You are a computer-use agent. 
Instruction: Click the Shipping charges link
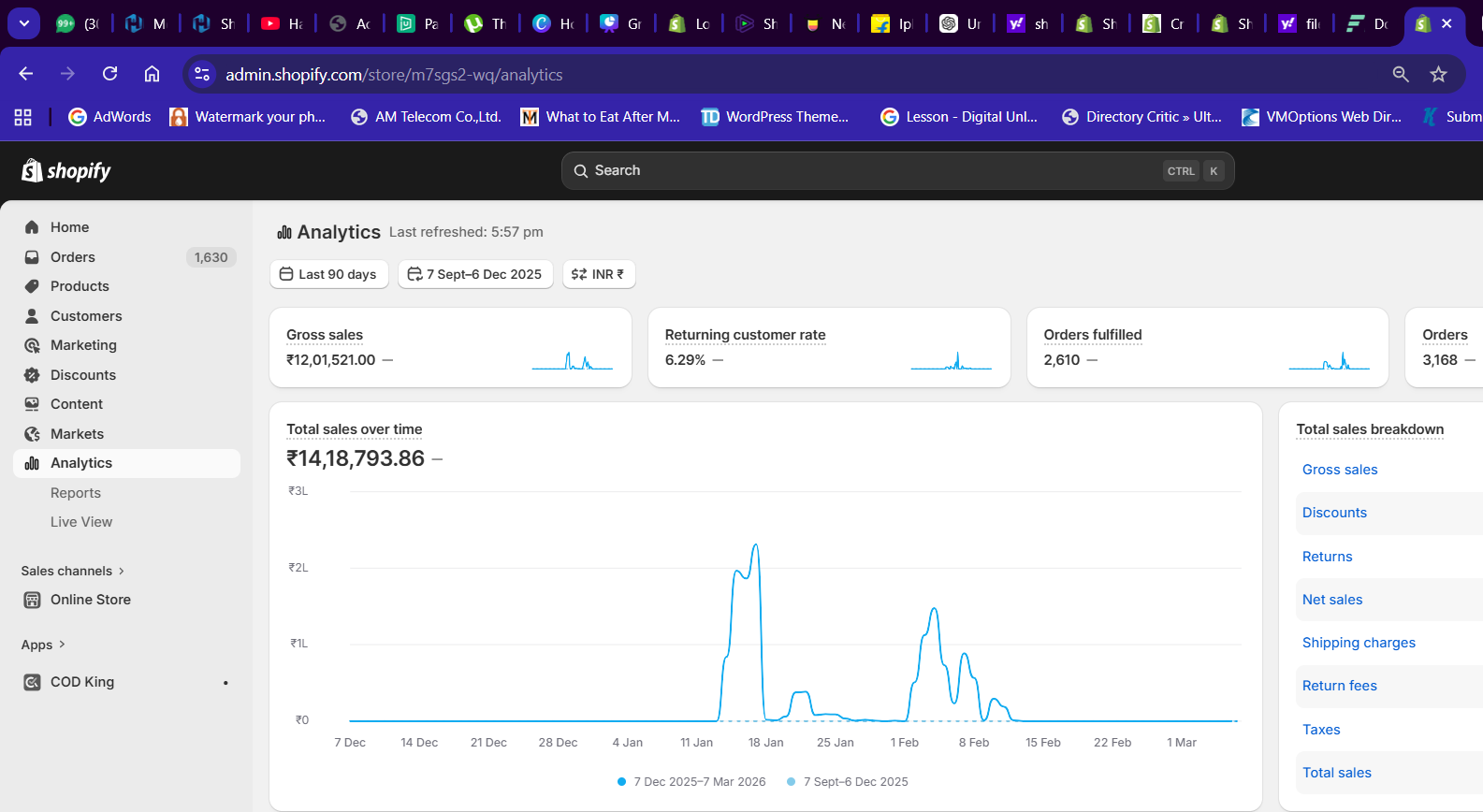(x=1359, y=643)
